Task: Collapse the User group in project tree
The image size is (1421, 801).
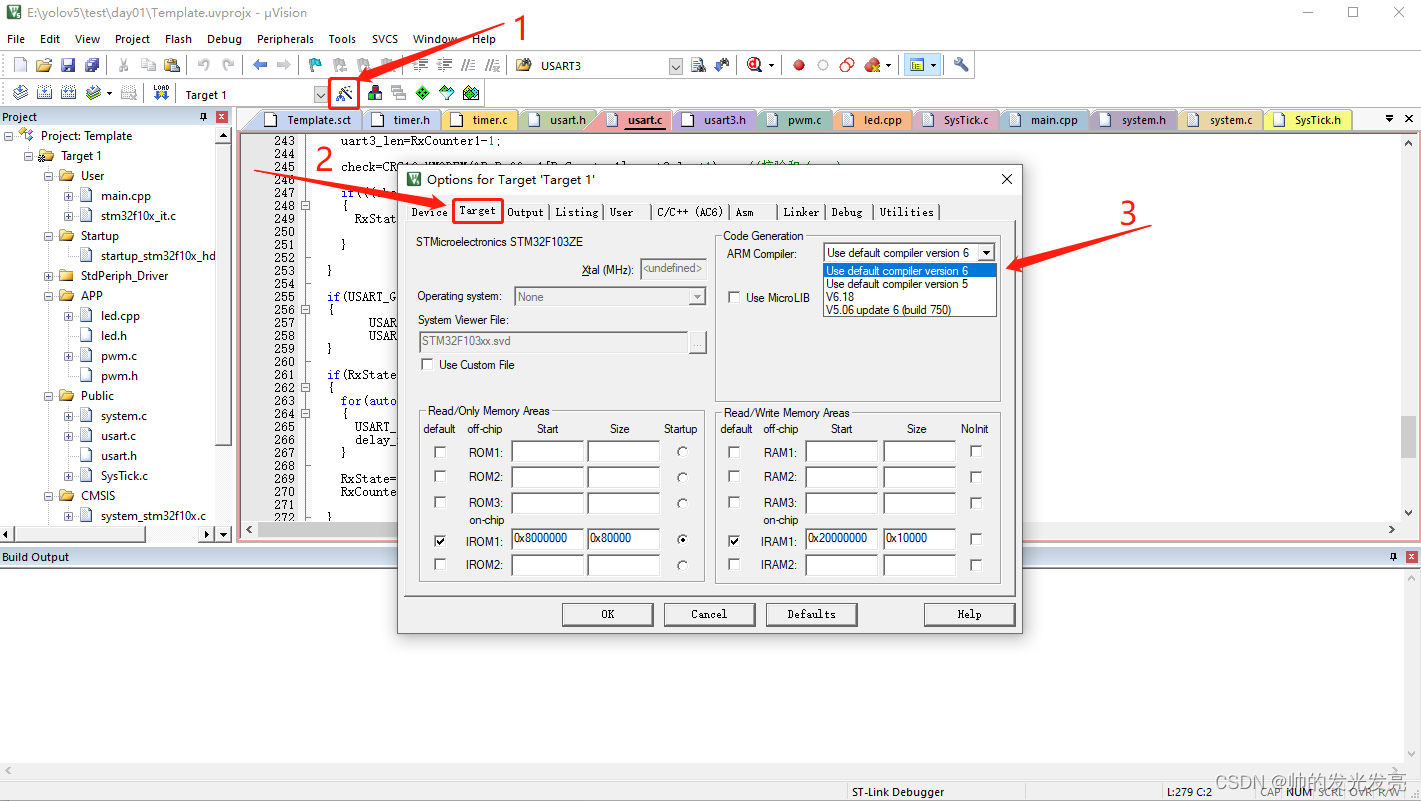Action: [x=49, y=176]
